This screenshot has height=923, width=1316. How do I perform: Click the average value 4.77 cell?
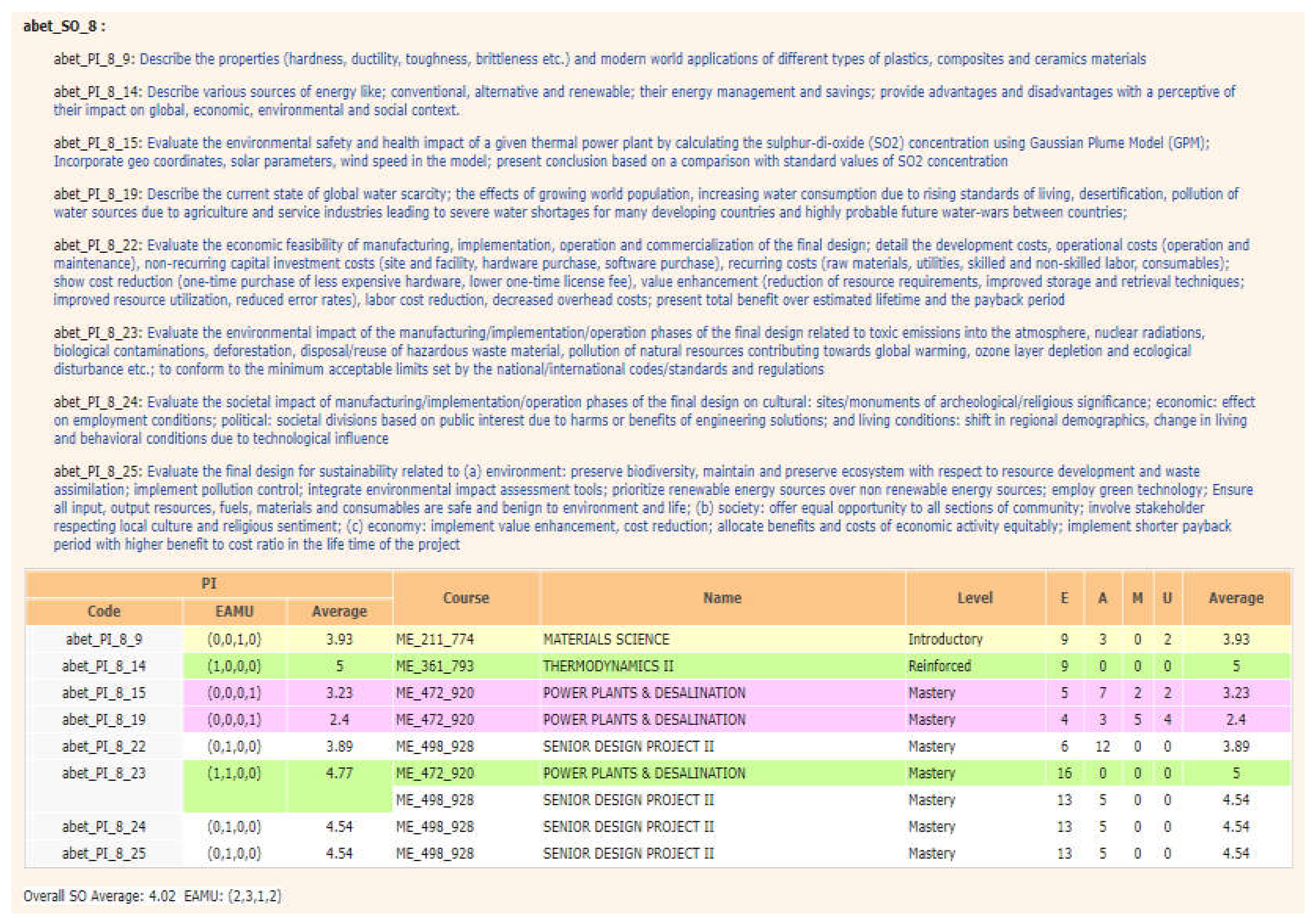[339, 773]
